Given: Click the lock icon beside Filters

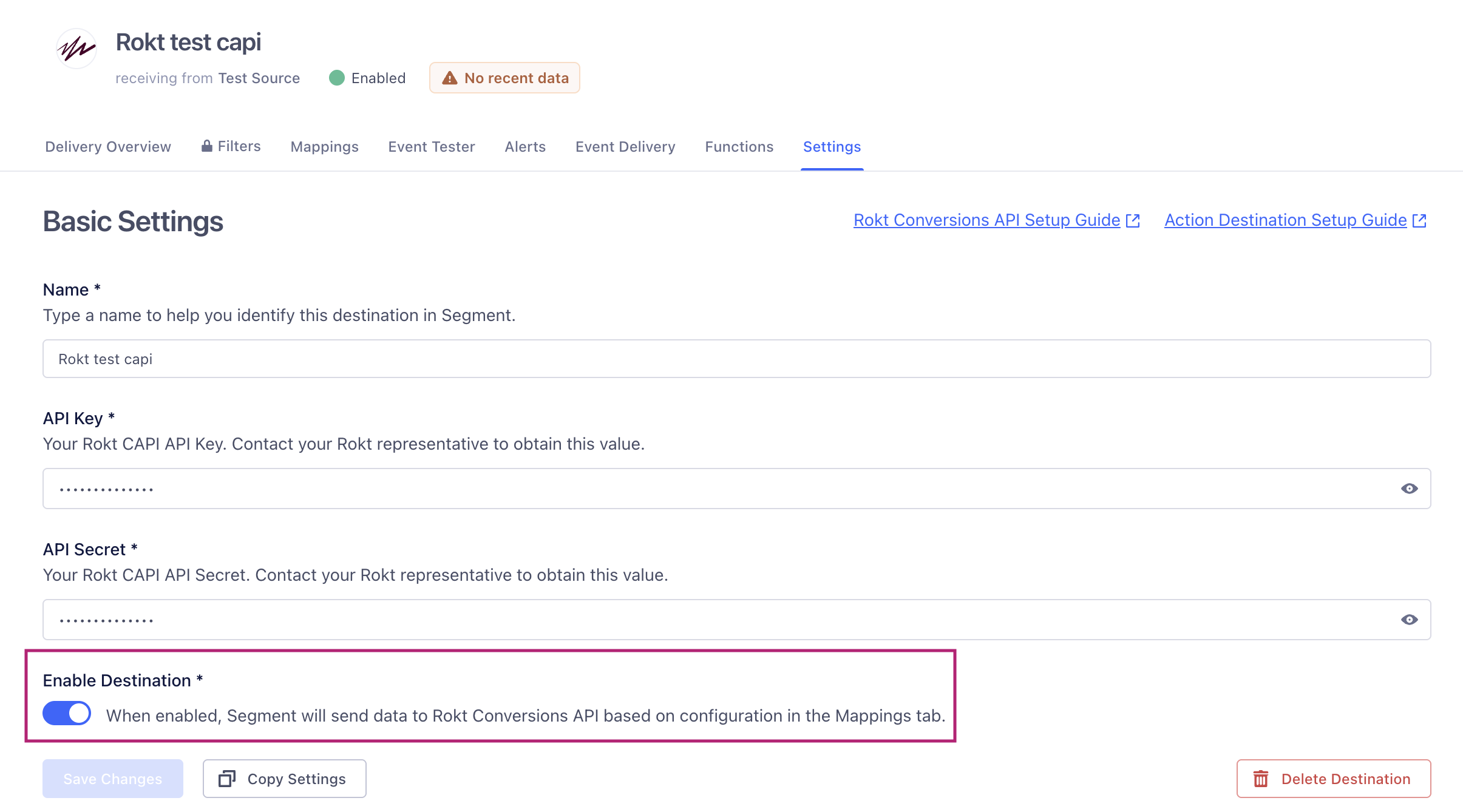Looking at the screenshot, I should [207, 146].
